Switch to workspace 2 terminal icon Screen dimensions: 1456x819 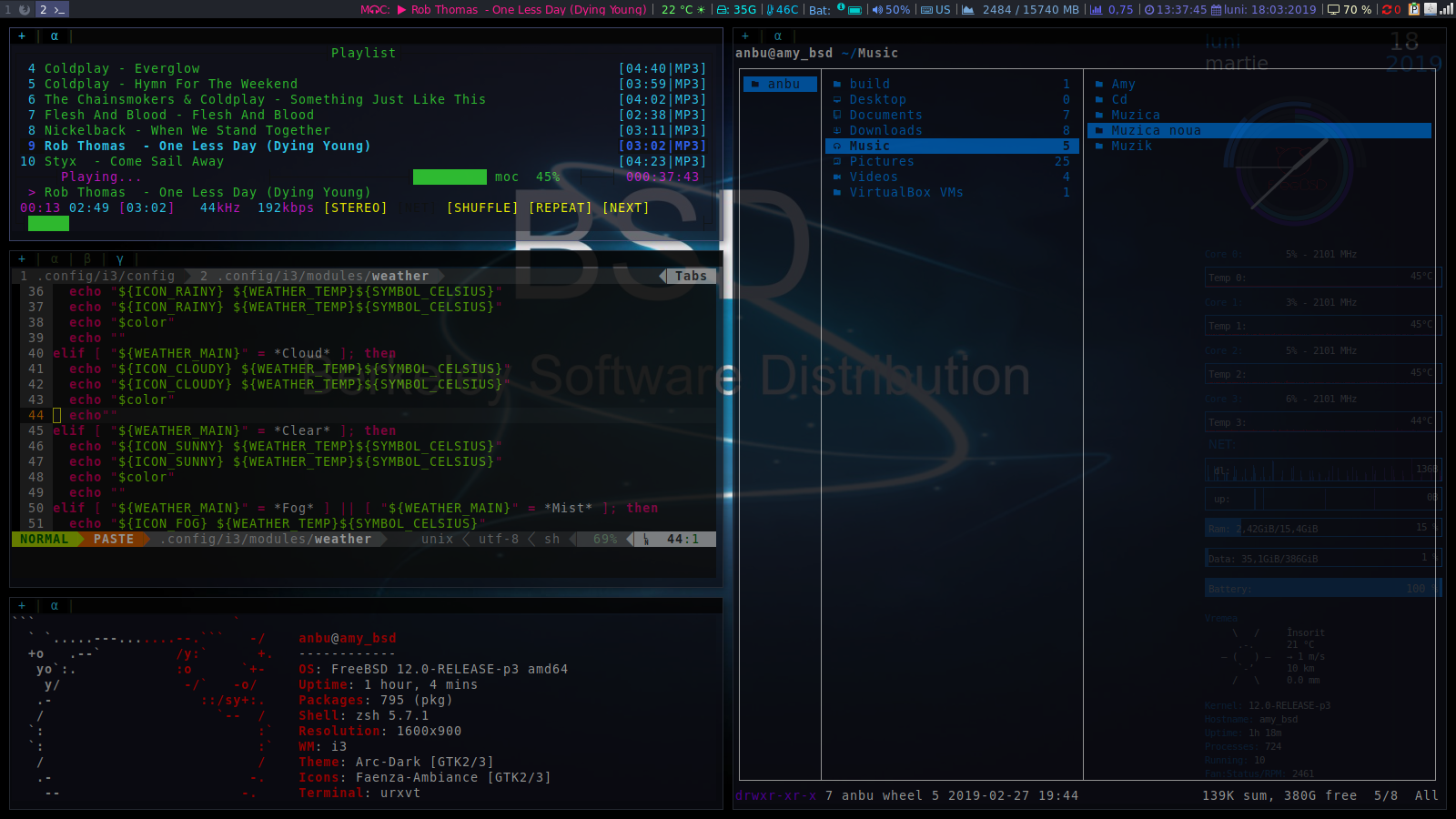point(52,9)
